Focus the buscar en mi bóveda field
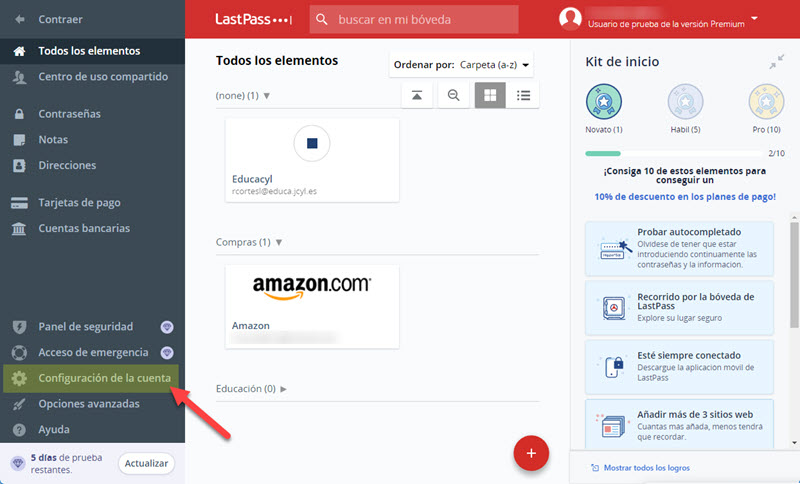This screenshot has width=800, height=484. [414, 19]
